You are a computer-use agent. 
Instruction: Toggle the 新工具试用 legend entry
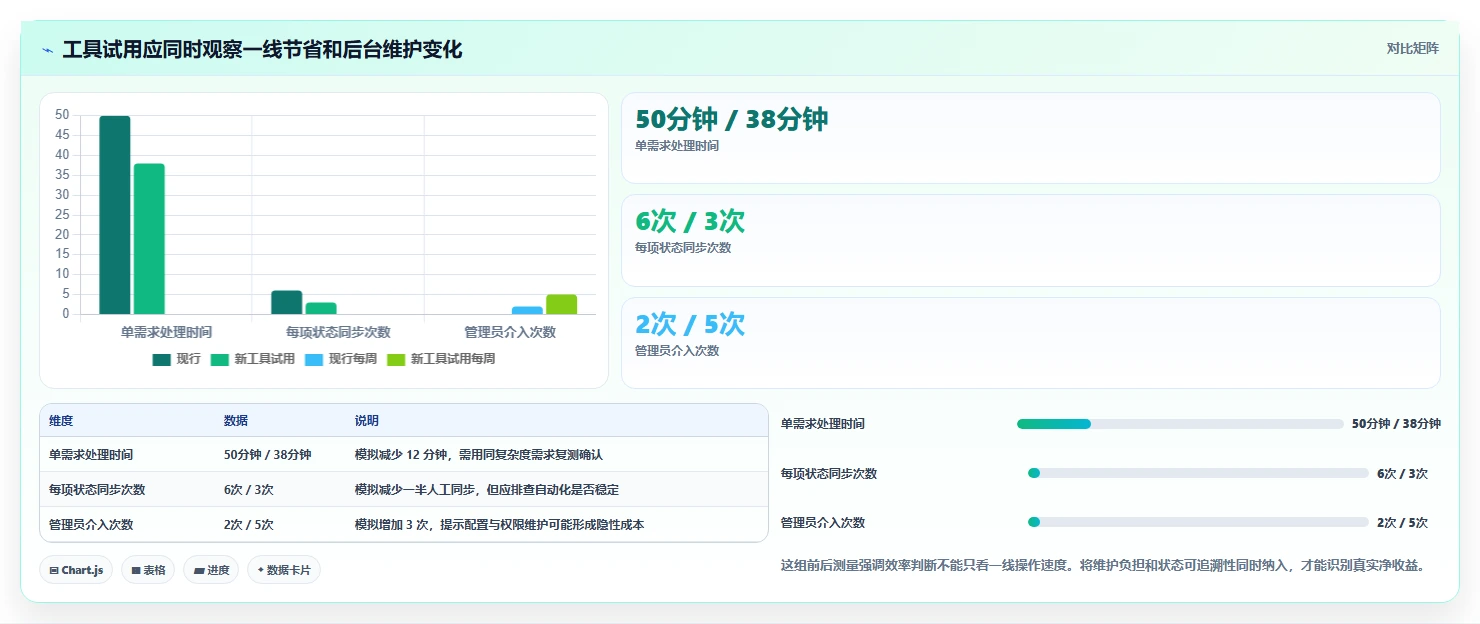(x=252, y=359)
